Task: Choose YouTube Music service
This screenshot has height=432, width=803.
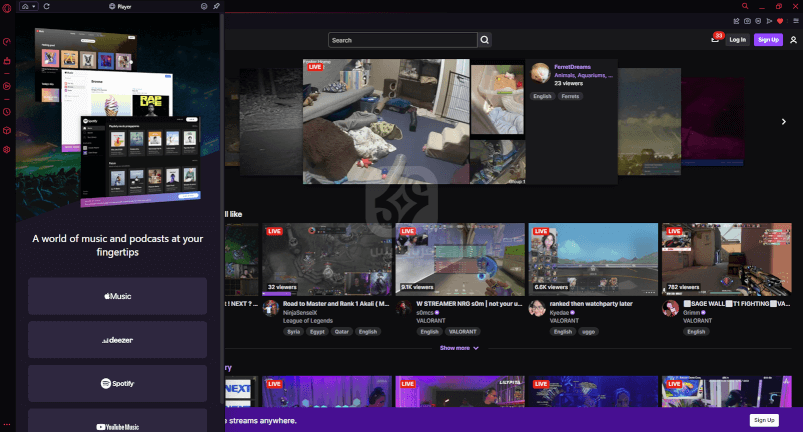Action: 117,421
